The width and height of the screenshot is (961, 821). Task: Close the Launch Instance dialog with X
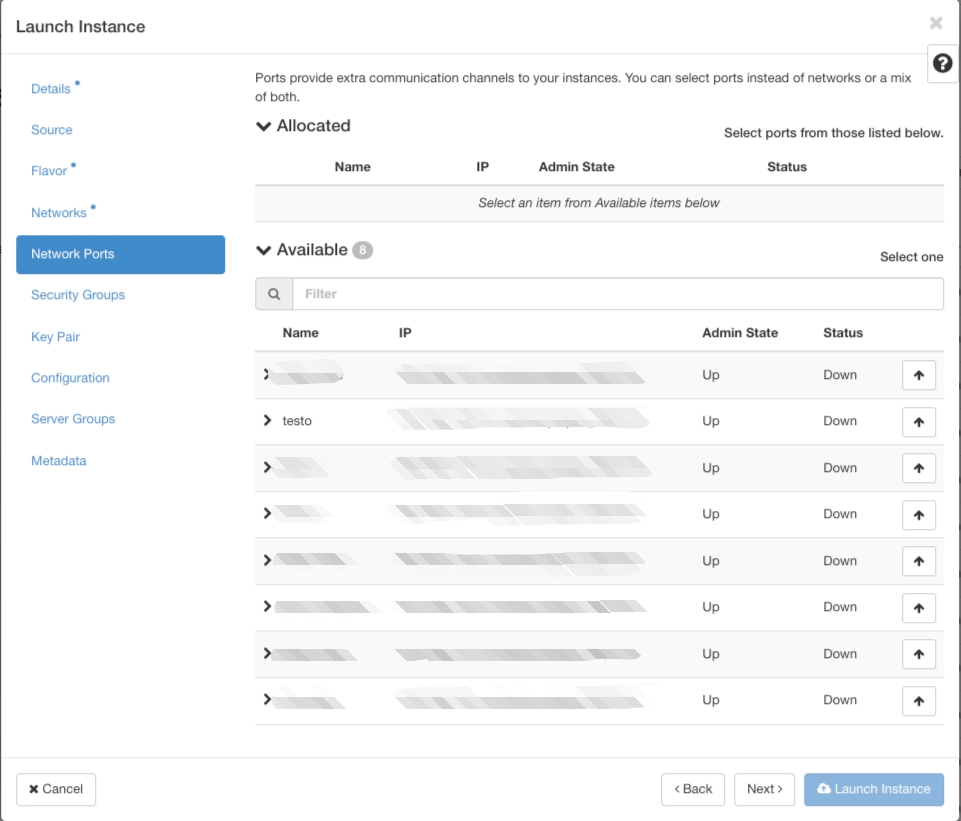tap(935, 23)
